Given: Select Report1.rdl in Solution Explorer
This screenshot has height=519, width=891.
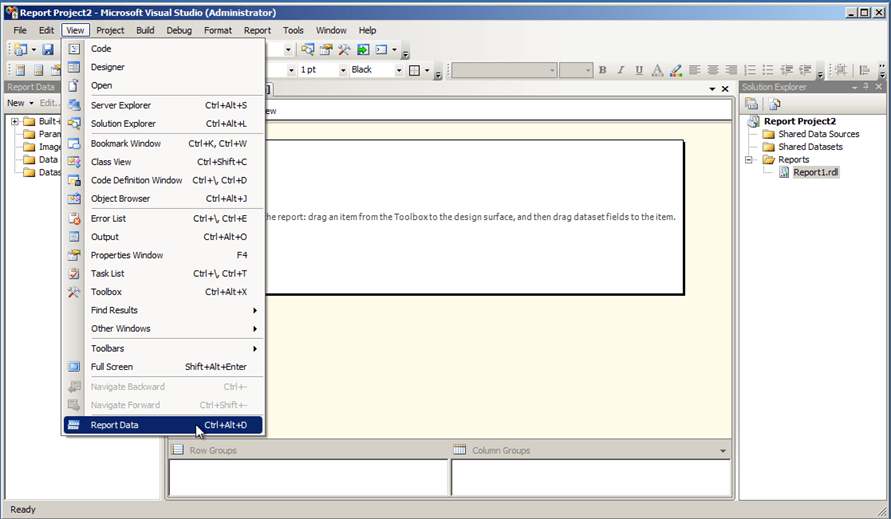Looking at the screenshot, I should (815, 172).
